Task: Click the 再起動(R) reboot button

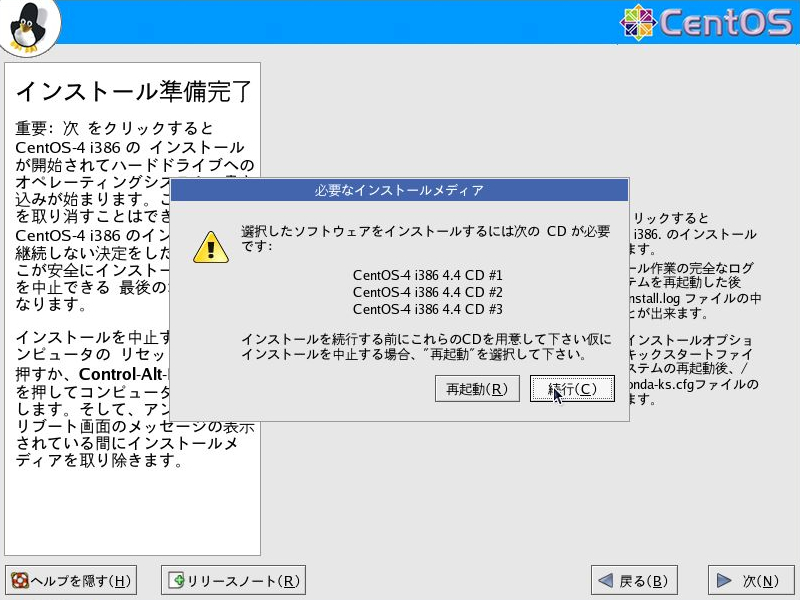Action: pos(477,389)
